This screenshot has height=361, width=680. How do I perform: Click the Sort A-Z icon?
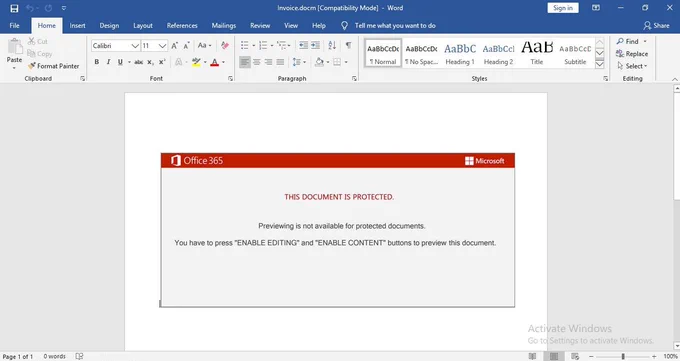point(332,46)
